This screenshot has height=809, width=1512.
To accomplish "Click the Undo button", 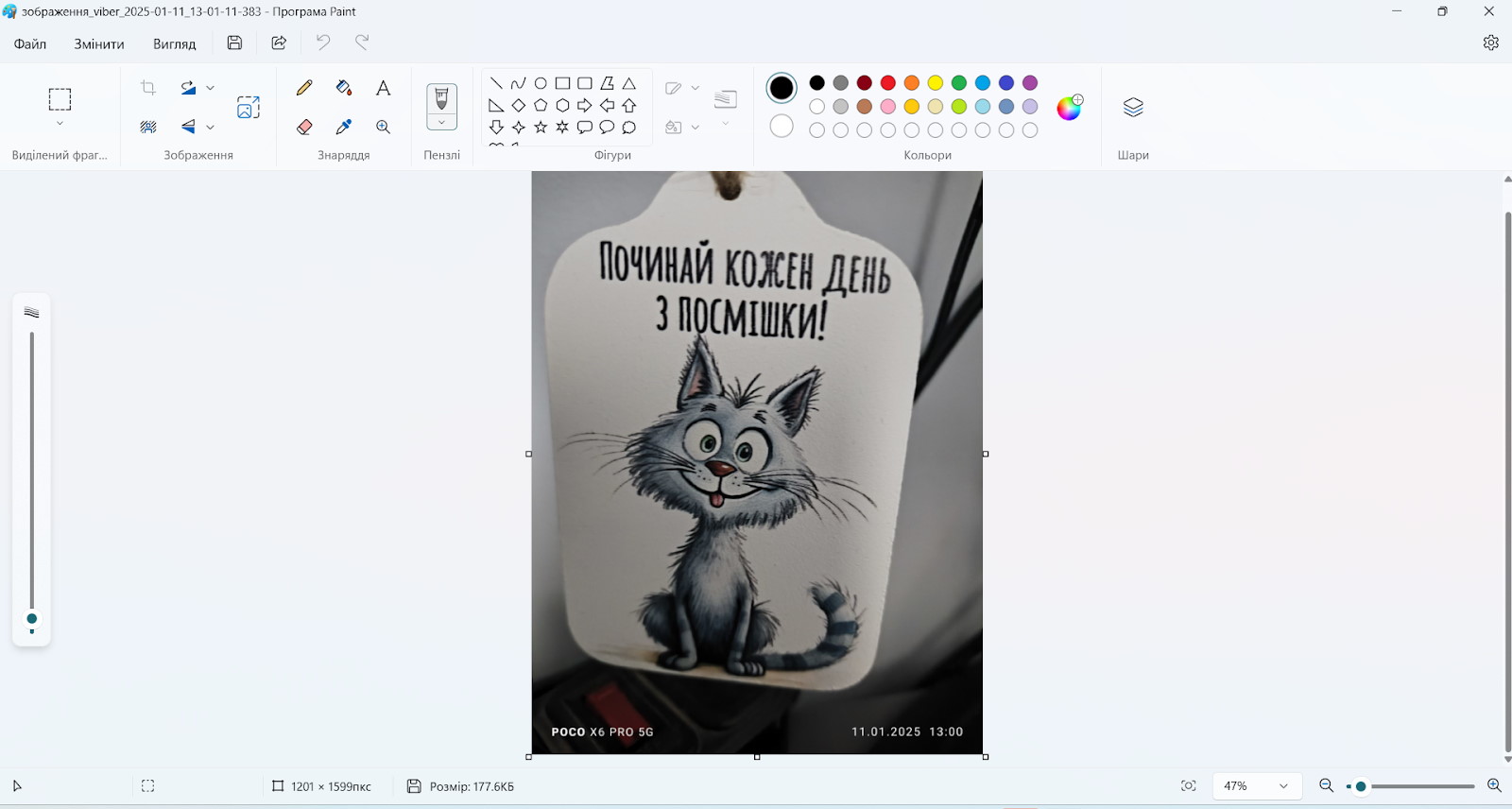I will [323, 43].
